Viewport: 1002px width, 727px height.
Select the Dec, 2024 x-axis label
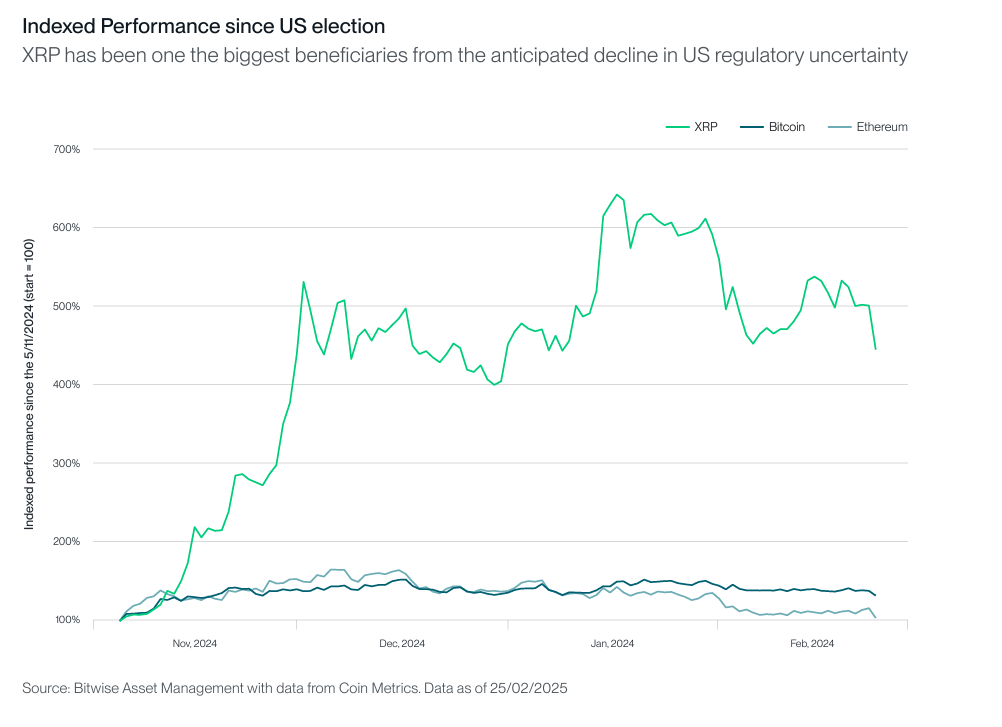(x=402, y=643)
